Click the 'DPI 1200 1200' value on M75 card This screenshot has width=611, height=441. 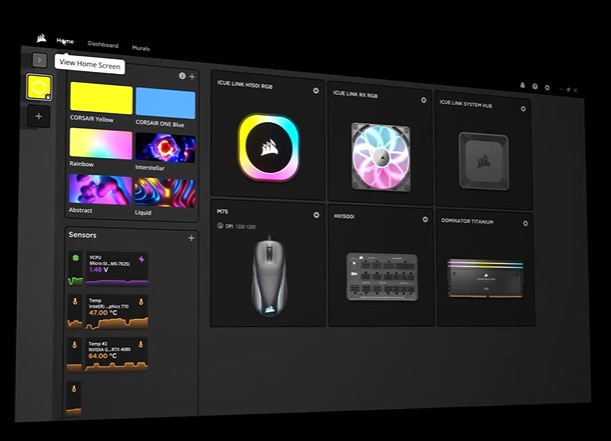(x=240, y=226)
